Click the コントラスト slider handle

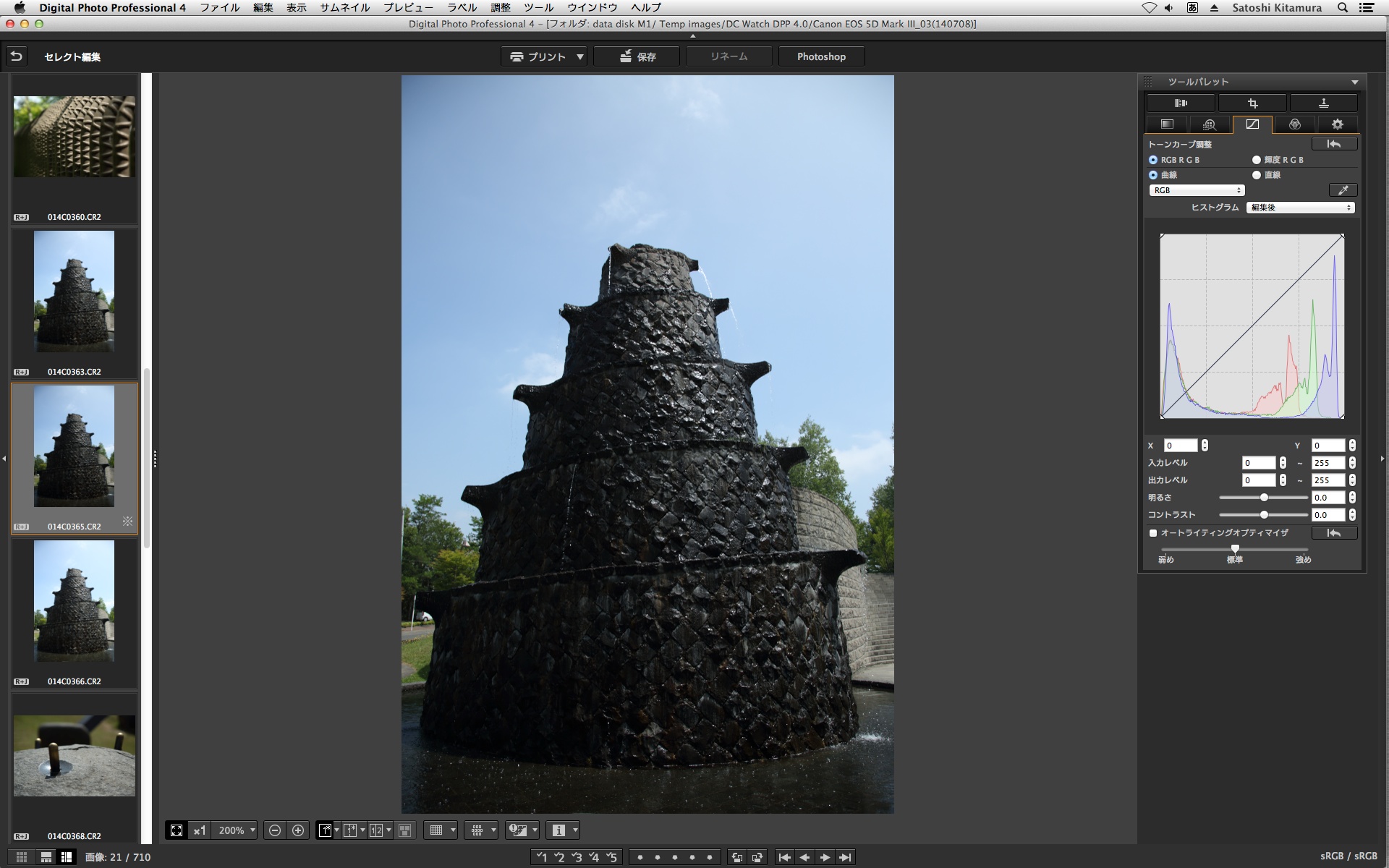(x=1264, y=515)
